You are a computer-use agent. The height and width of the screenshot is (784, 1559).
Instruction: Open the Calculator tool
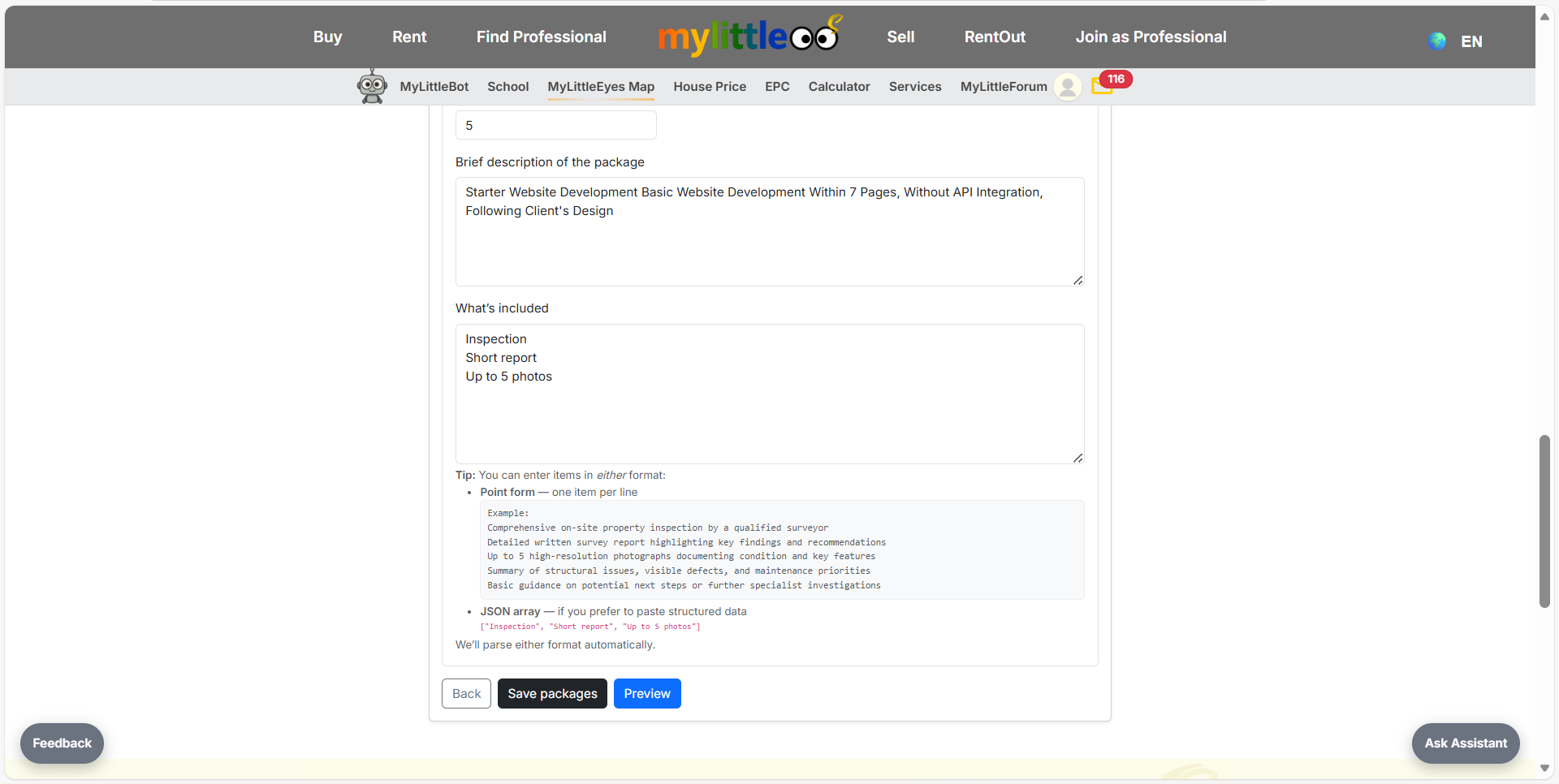(x=839, y=87)
